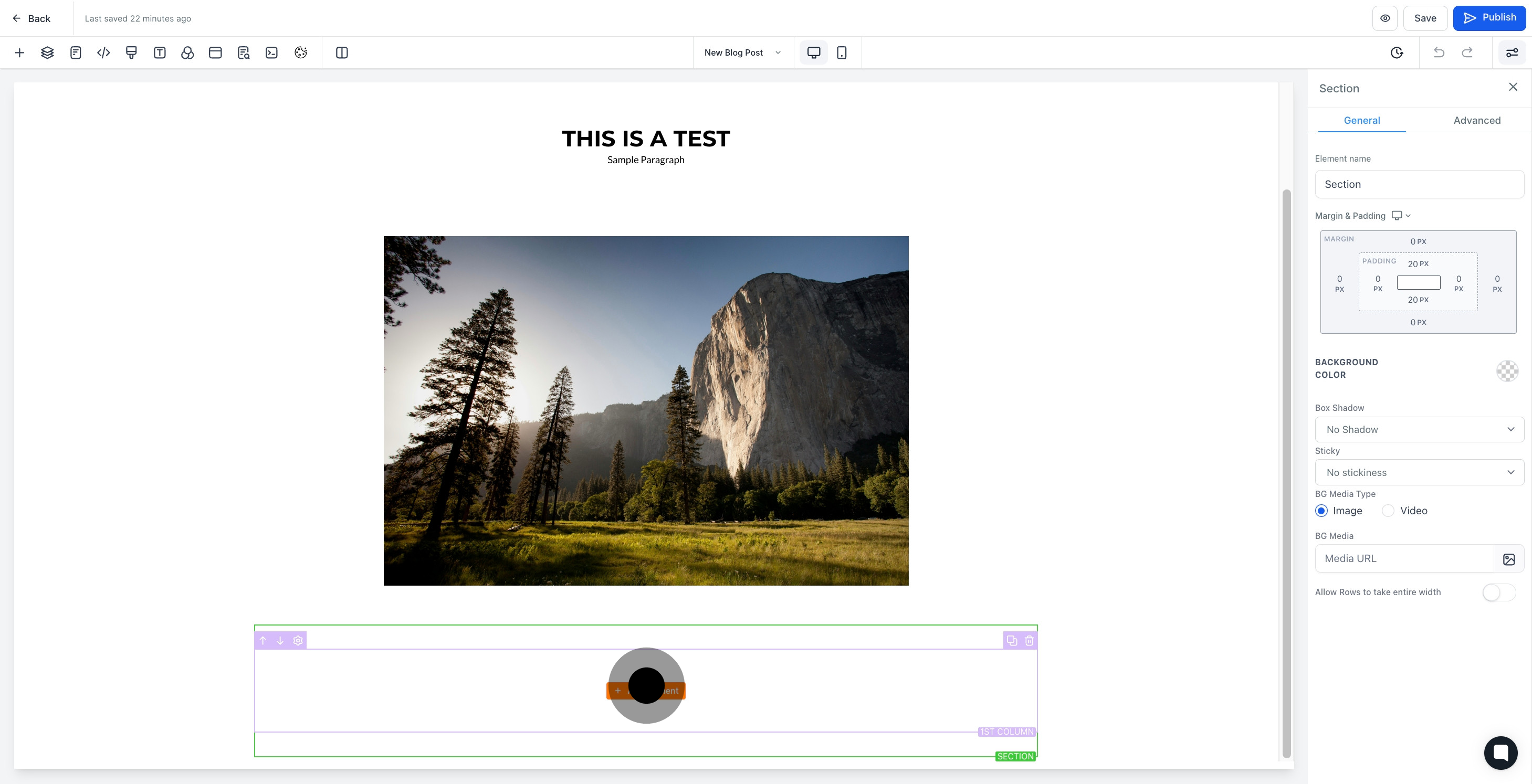Image resolution: width=1532 pixels, height=784 pixels.
Task: Switch to desktop device view
Action: point(814,53)
